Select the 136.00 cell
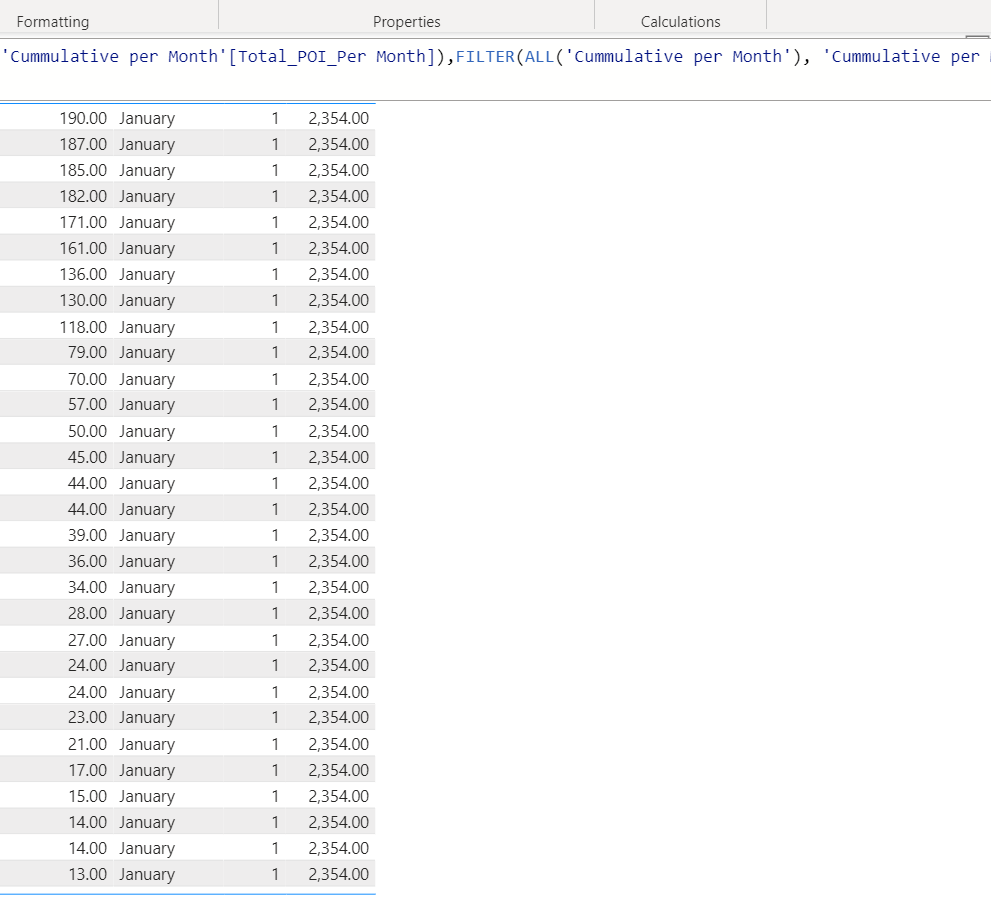Image resolution: width=991 pixels, height=899 pixels. 83,274
